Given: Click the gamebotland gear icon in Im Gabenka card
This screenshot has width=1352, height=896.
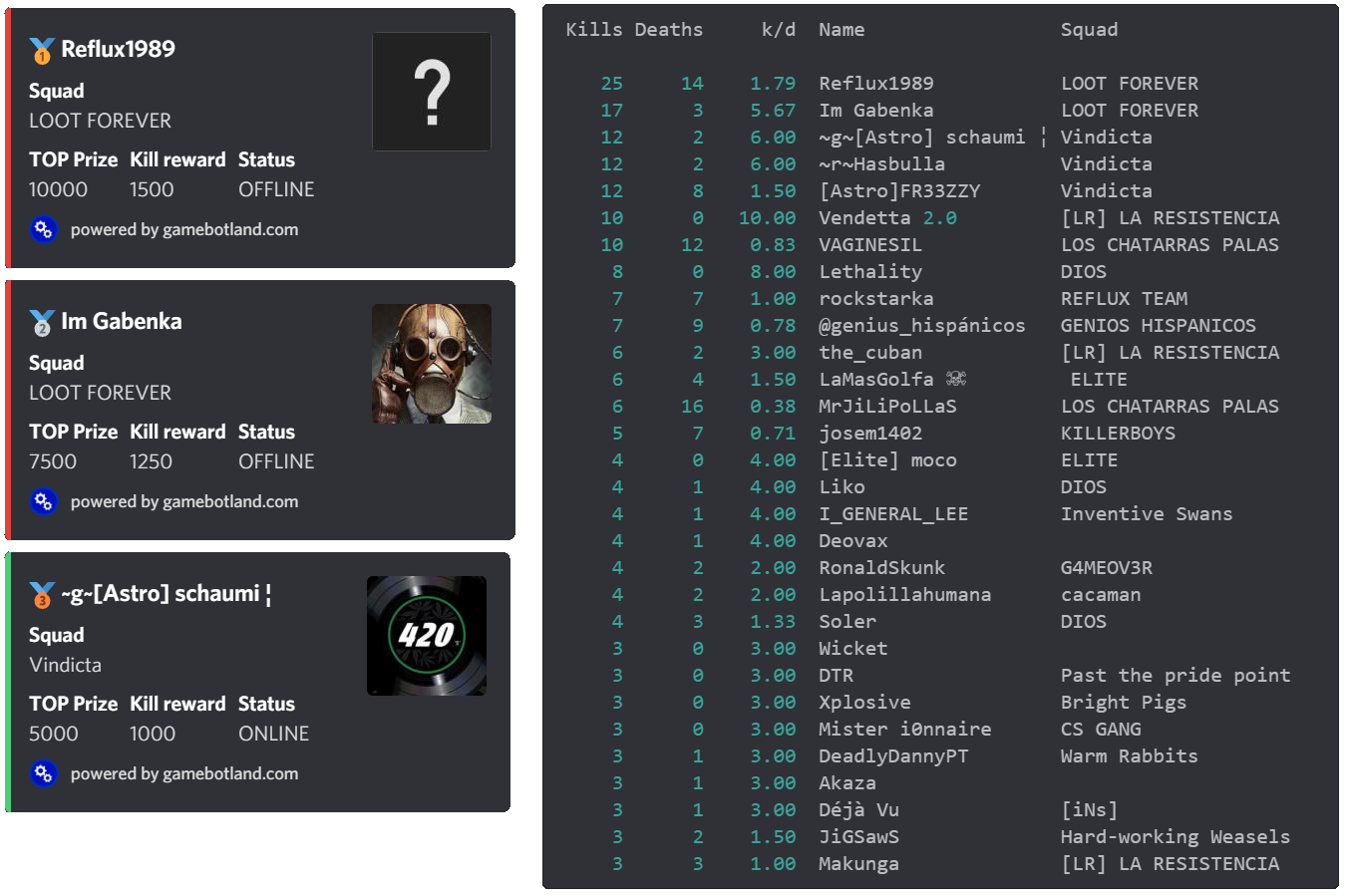Looking at the screenshot, I should click(x=43, y=502).
